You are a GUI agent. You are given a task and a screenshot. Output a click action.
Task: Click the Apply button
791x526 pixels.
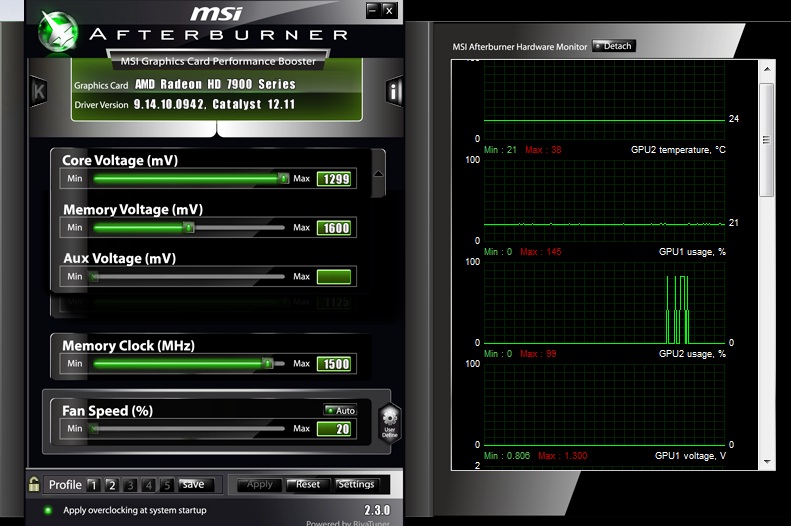(259, 485)
